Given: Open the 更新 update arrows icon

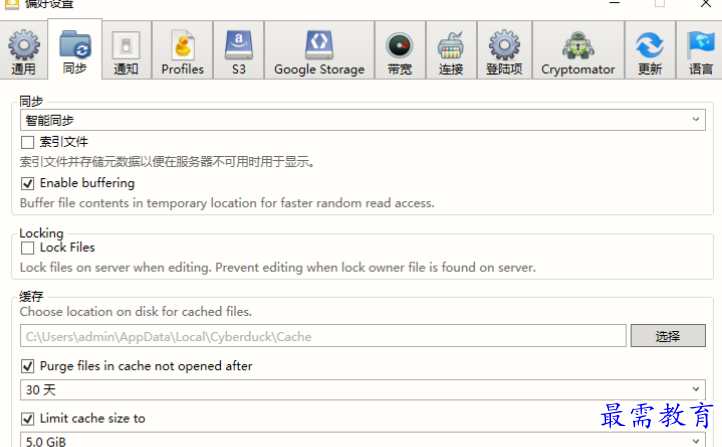Looking at the screenshot, I should 650,46.
